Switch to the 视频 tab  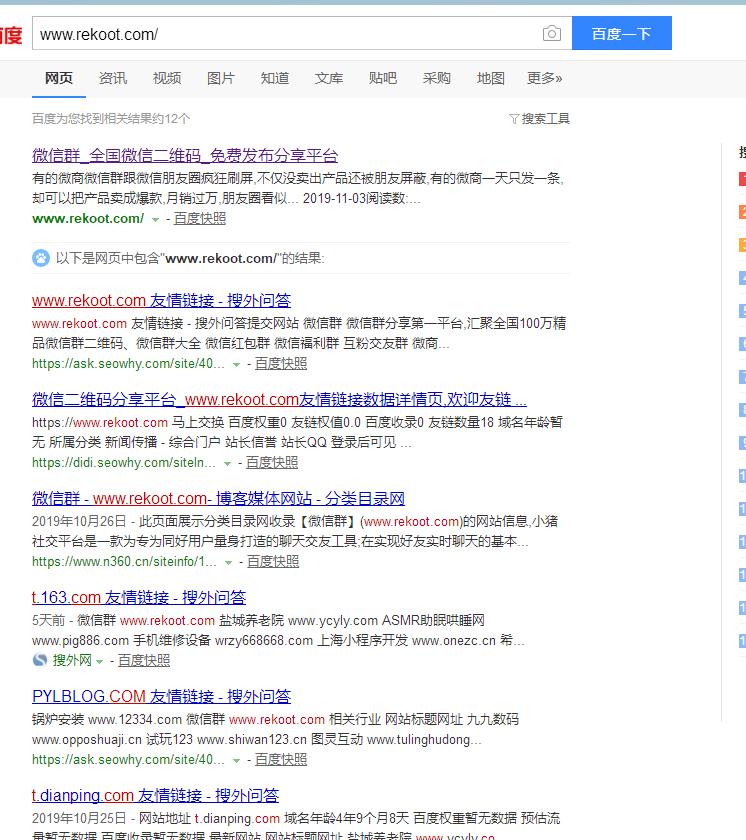click(x=167, y=78)
